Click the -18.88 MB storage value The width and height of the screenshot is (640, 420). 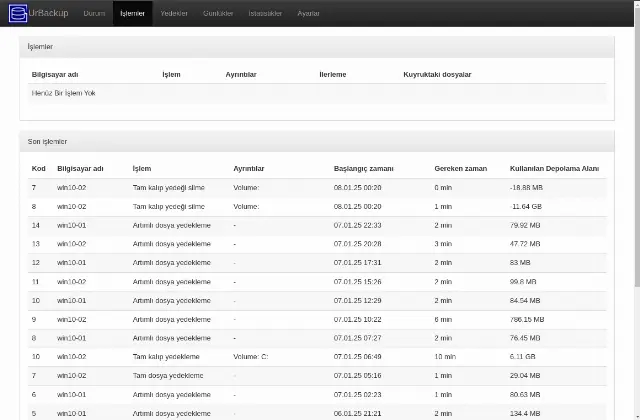click(x=526, y=188)
